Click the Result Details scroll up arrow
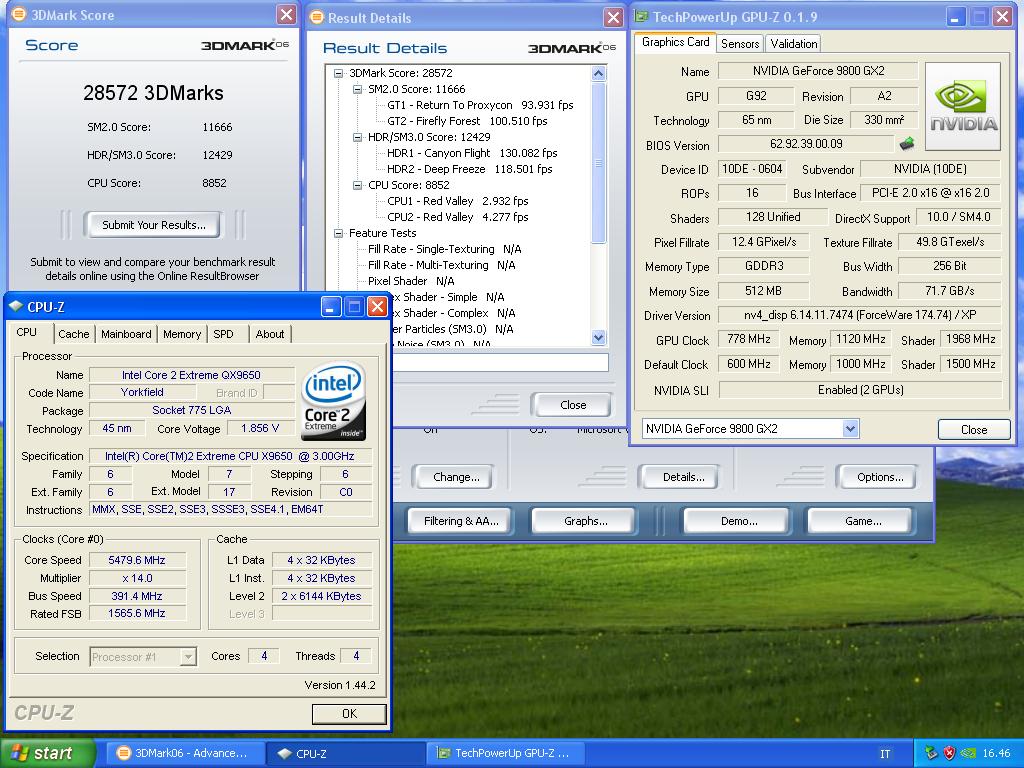Viewport: 1024px width, 768px height. coord(598,74)
